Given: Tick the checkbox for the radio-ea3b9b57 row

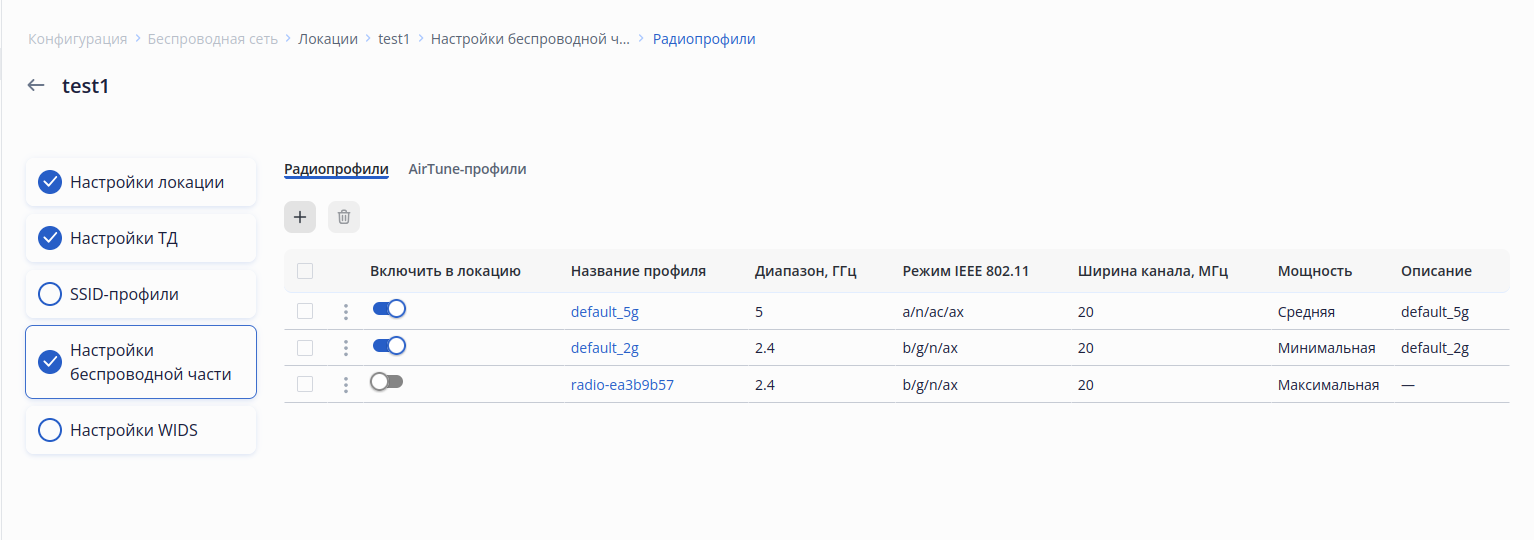Looking at the screenshot, I should coord(305,384).
